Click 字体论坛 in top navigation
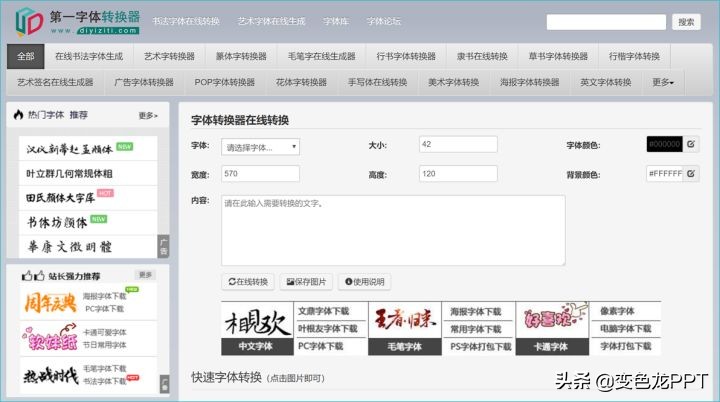720x402 pixels. click(x=383, y=21)
